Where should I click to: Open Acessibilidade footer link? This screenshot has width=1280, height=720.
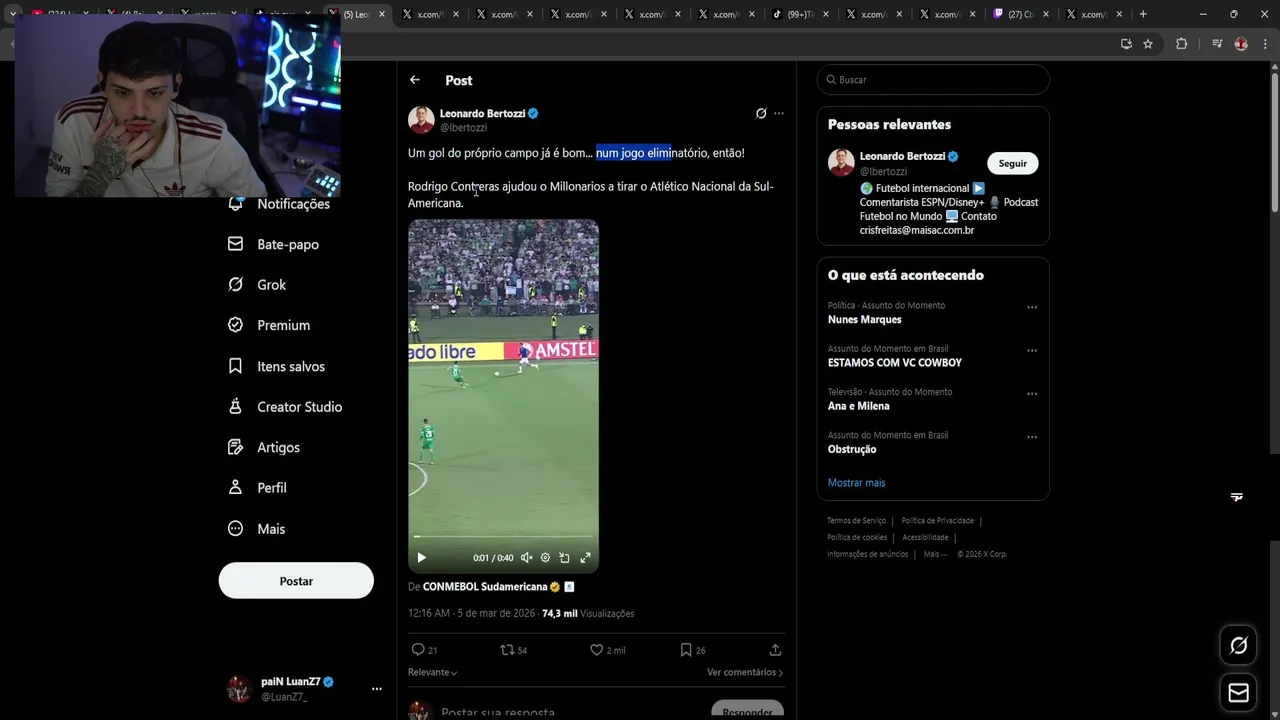(x=925, y=538)
